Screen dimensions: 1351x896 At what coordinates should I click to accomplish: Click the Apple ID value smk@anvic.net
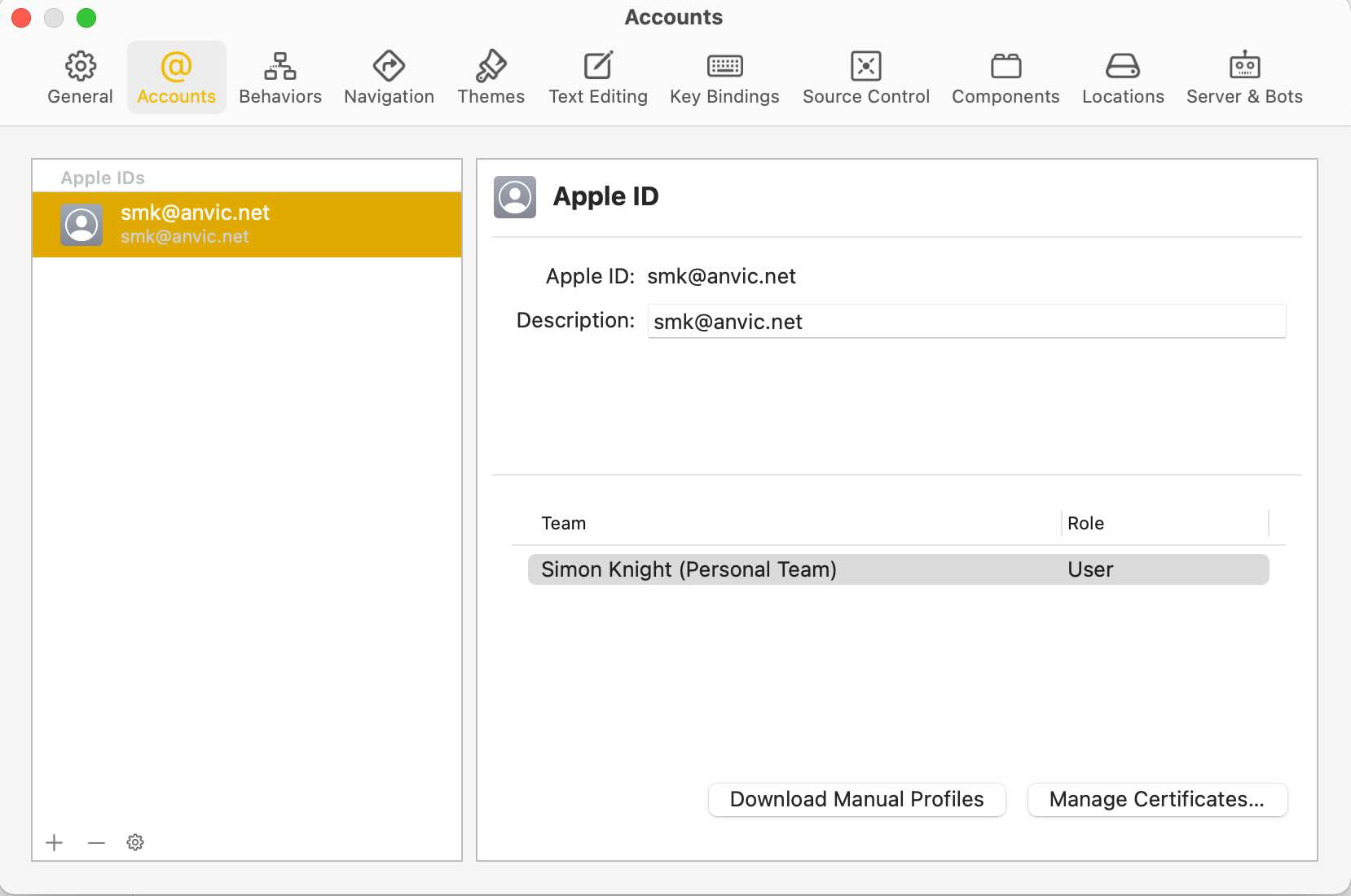[x=721, y=276]
